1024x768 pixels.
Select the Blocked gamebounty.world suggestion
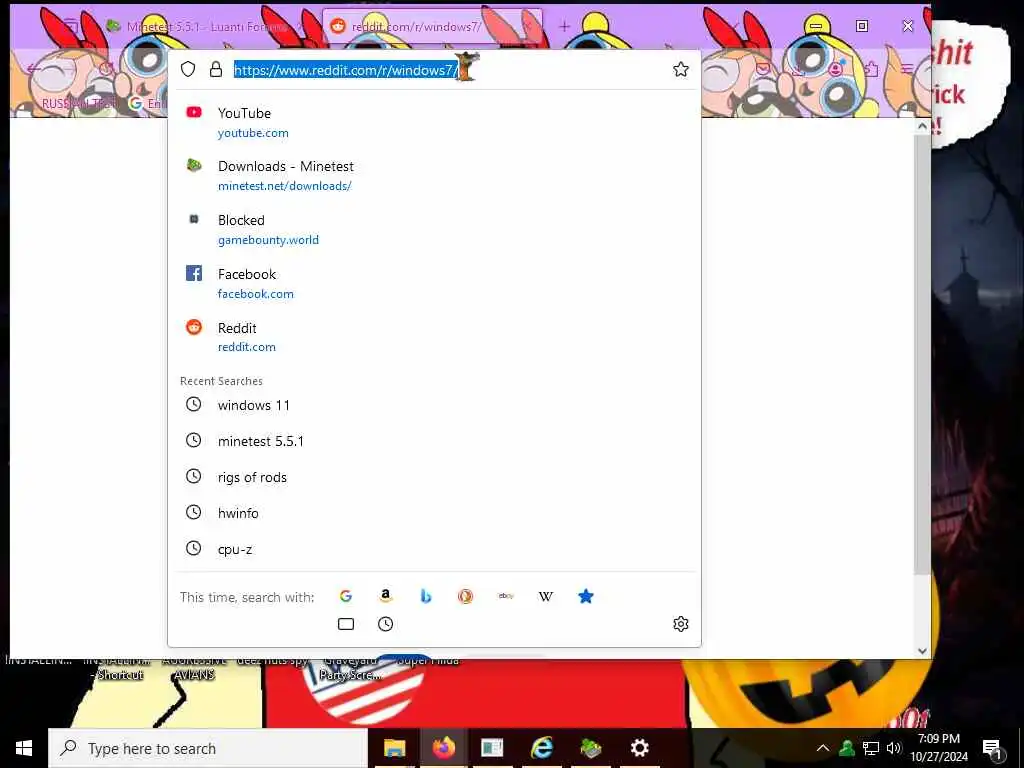point(434,229)
